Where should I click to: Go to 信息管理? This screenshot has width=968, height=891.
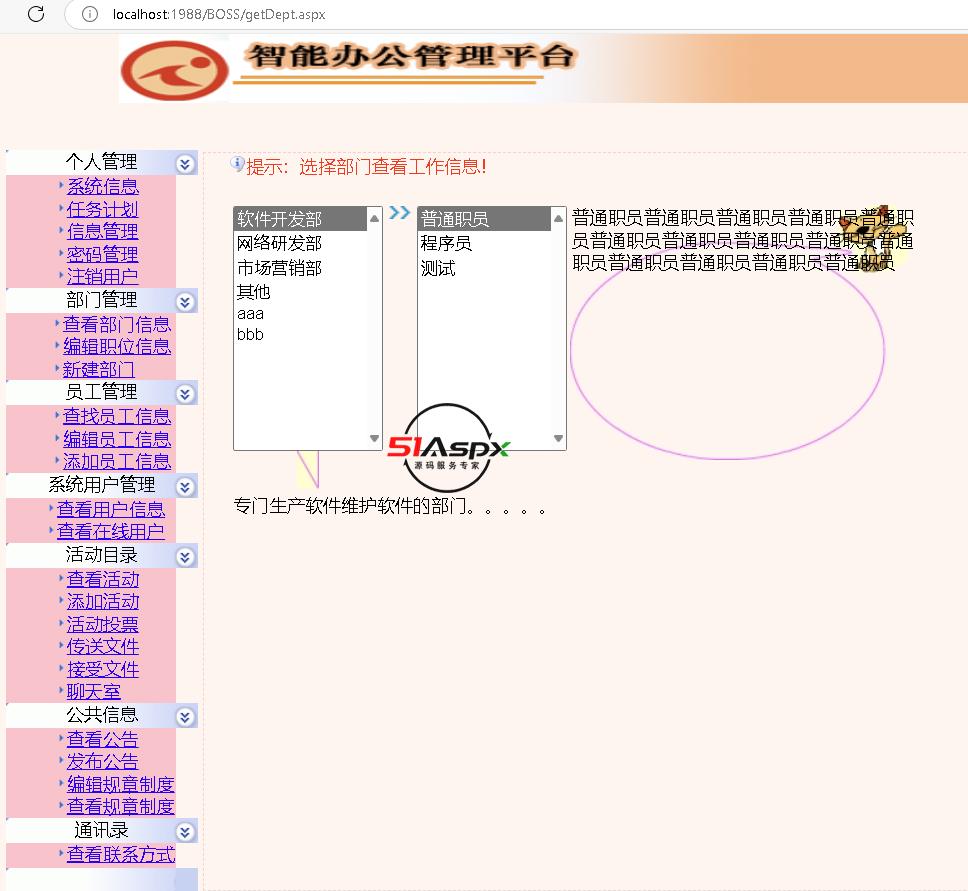pos(102,232)
